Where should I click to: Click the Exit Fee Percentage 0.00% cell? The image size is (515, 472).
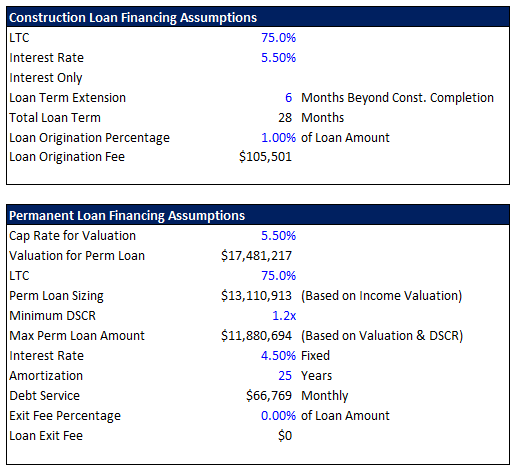[x=278, y=416]
